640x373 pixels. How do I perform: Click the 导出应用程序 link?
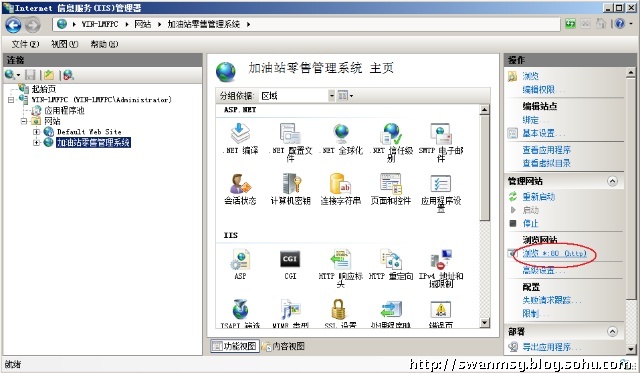tap(551, 347)
